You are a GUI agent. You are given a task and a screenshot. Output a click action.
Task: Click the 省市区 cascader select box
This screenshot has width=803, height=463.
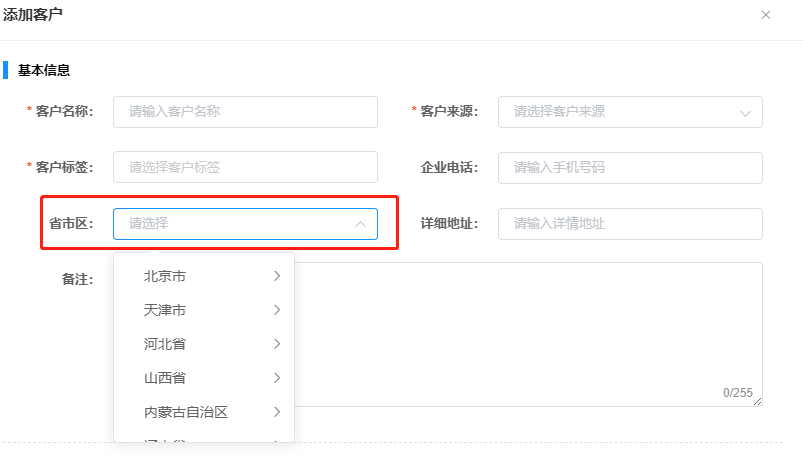[x=245, y=224]
